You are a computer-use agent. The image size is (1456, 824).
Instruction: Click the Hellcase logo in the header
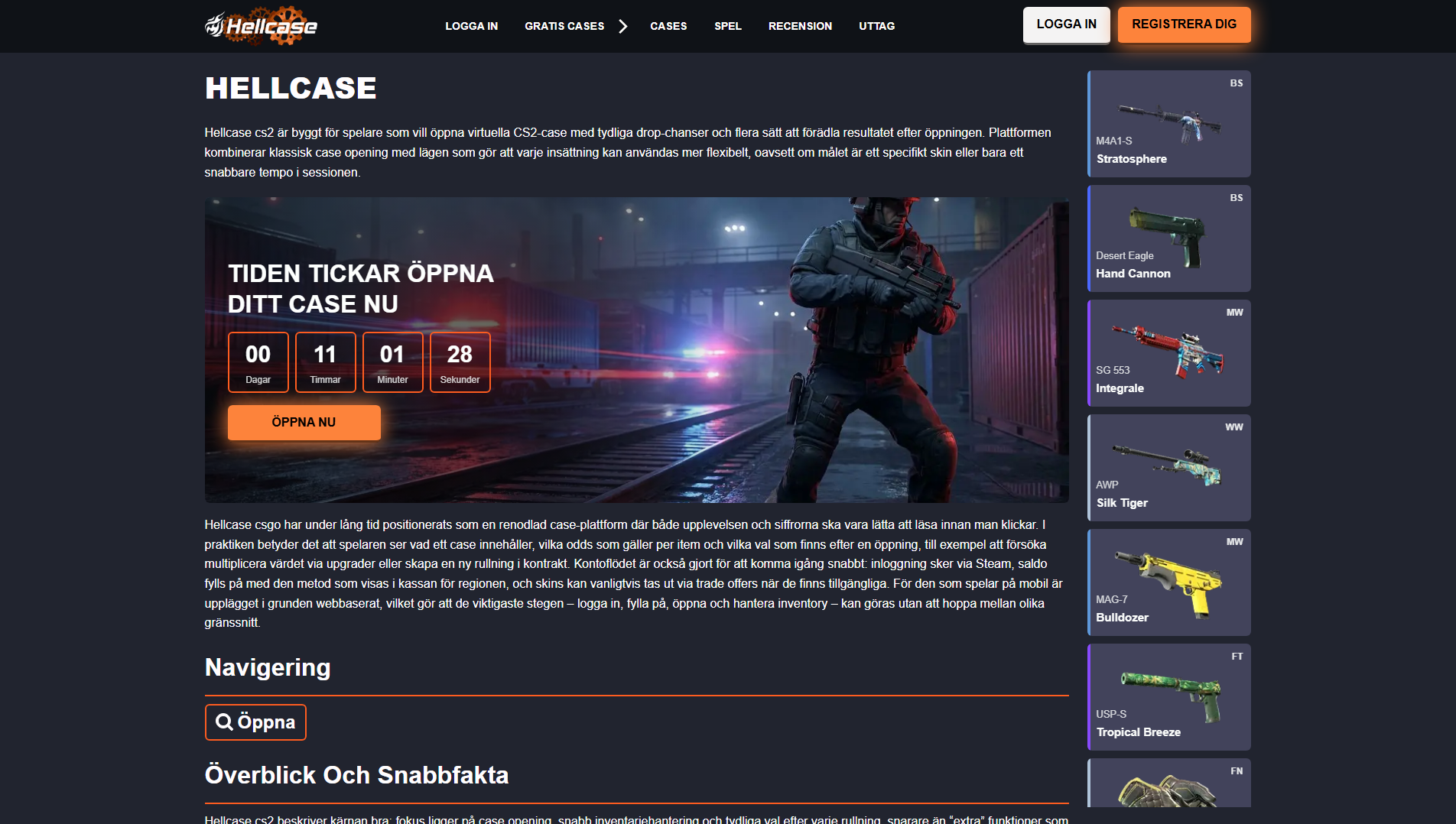click(261, 26)
